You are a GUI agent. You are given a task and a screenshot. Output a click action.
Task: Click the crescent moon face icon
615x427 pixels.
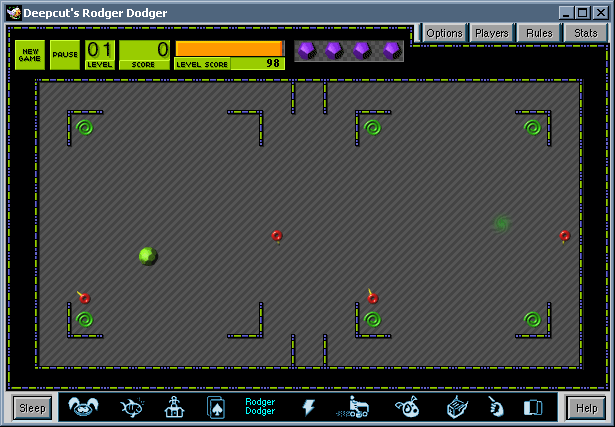point(494,407)
